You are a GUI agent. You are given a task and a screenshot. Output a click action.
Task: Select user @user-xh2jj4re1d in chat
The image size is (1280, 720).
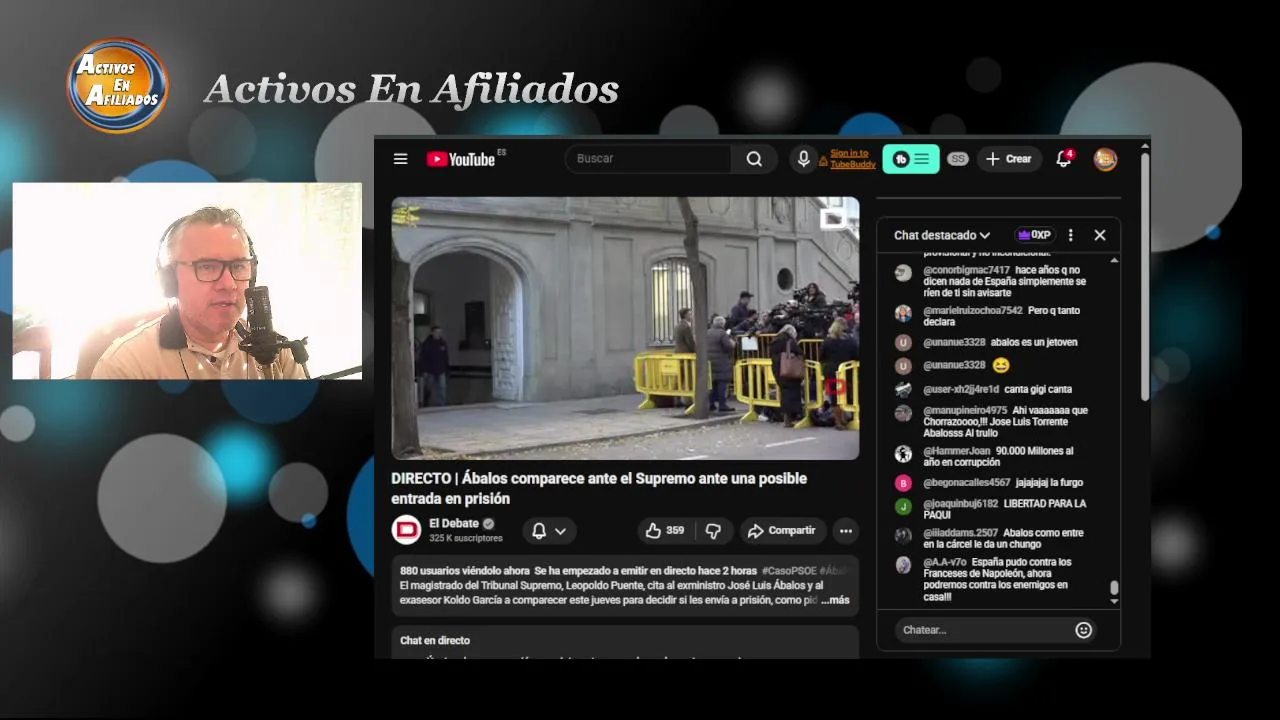click(x=961, y=389)
